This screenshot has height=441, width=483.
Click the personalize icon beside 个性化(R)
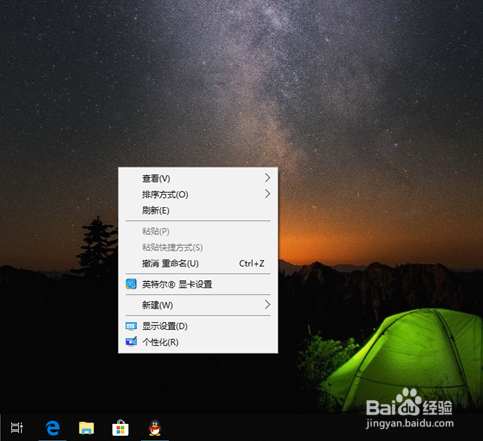pyautogui.click(x=131, y=342)
